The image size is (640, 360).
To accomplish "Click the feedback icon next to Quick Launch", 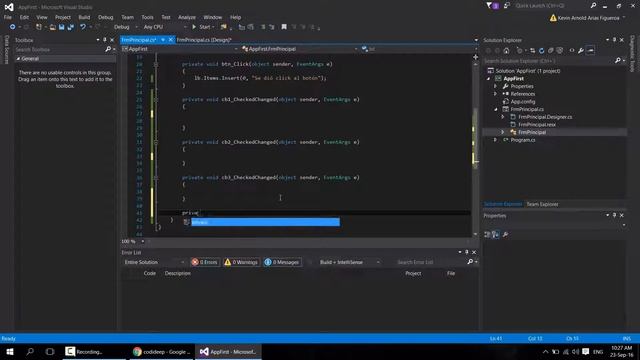I will point(507,6).
